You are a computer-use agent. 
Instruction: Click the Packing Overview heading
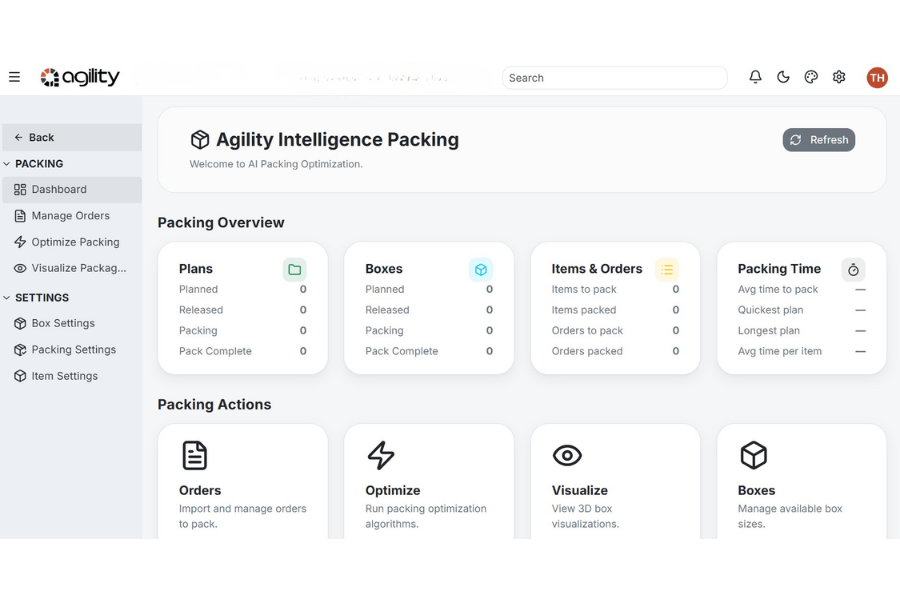221,223
